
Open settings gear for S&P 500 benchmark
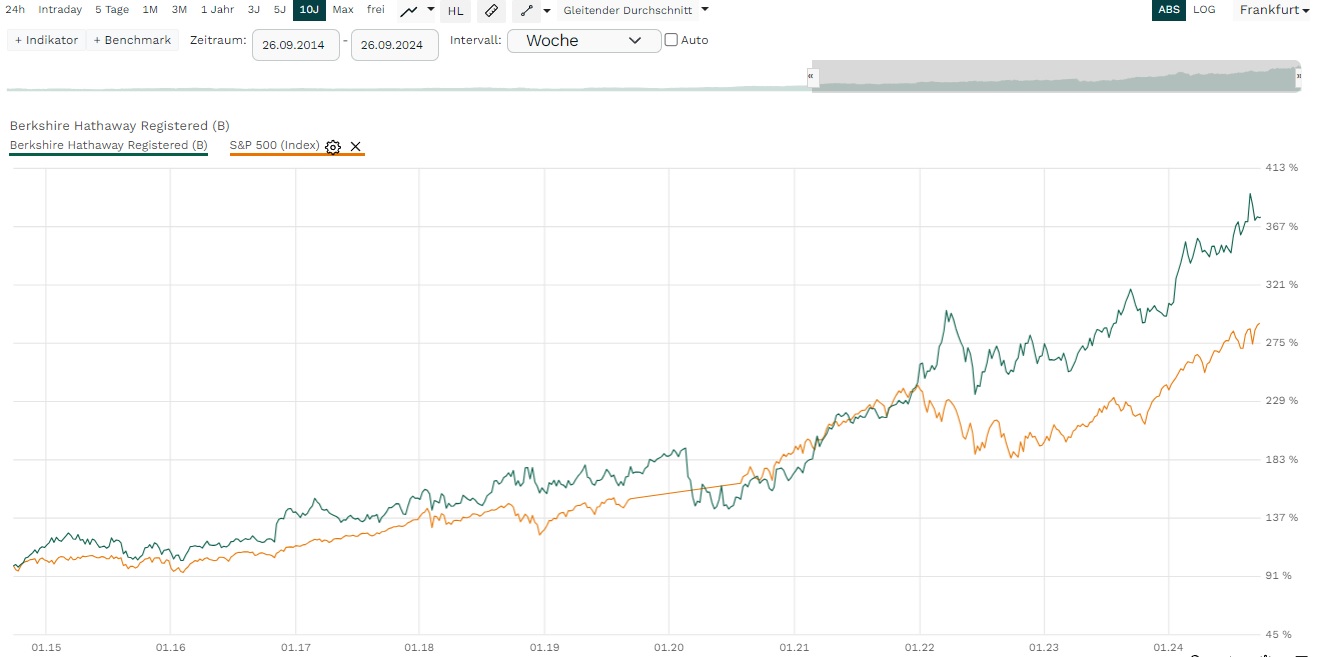coord(333,147)
